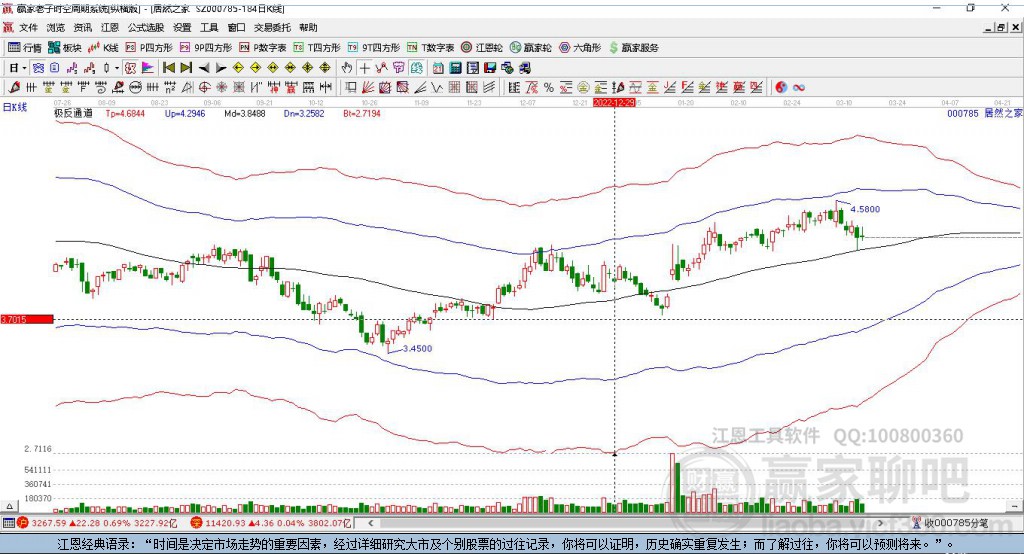Open the 9T四方形 tool
Screen dimensions: 1024x554
click(x=374, y=48)
